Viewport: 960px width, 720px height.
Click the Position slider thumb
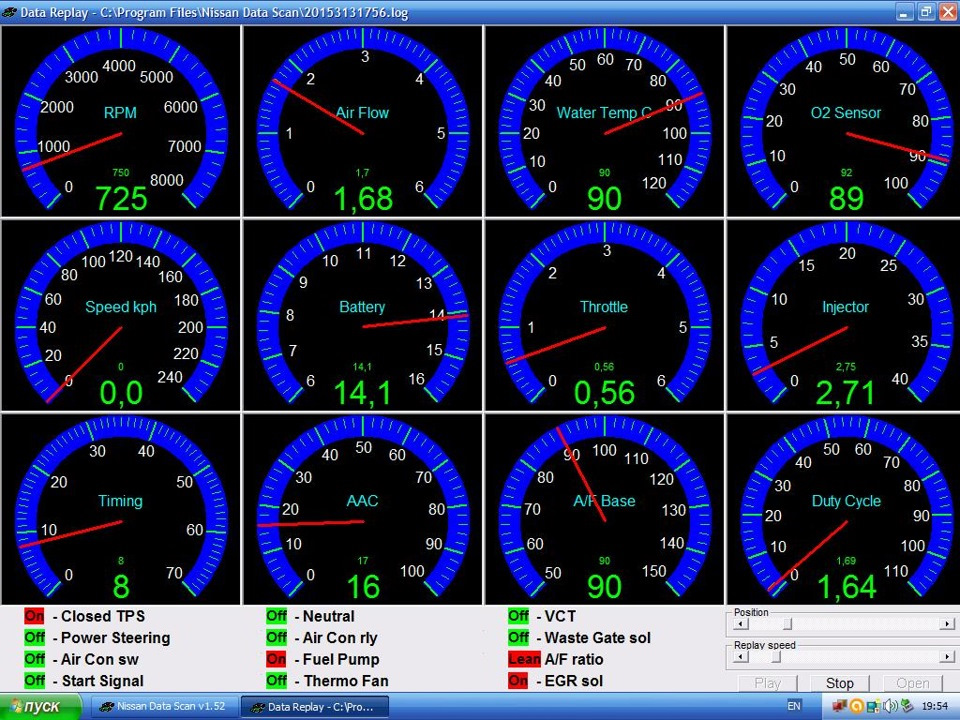[x=787, y=624]
